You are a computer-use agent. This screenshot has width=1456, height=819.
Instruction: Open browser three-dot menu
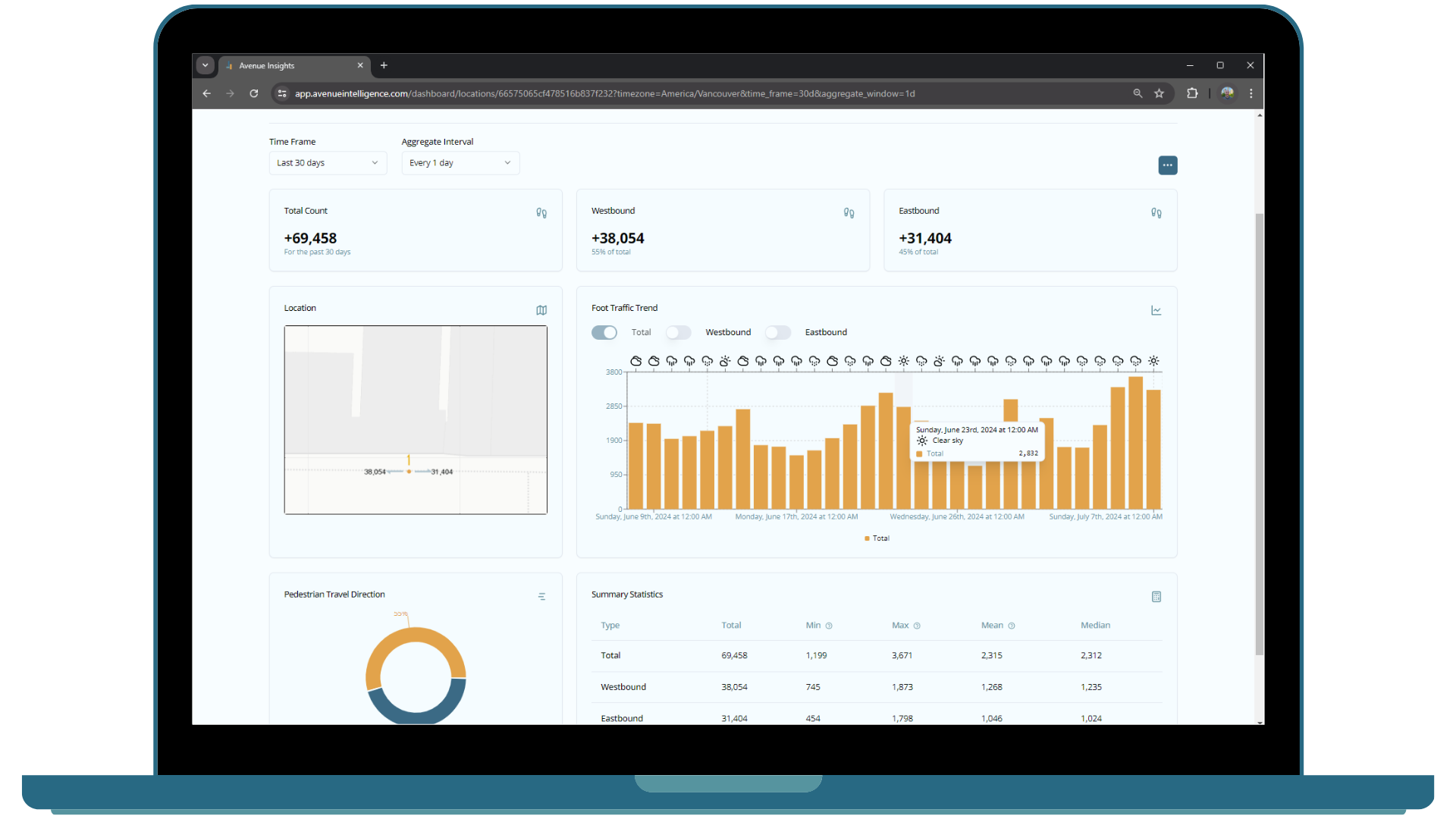[x=1251, y=93]
